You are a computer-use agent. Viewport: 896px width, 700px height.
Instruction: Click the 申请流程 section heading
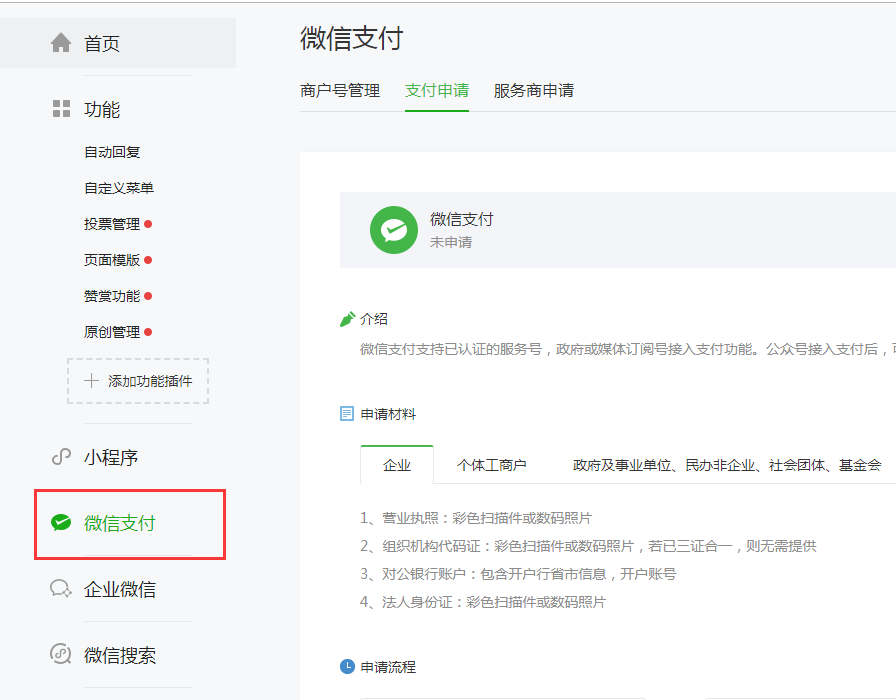[x=388, y=667]
